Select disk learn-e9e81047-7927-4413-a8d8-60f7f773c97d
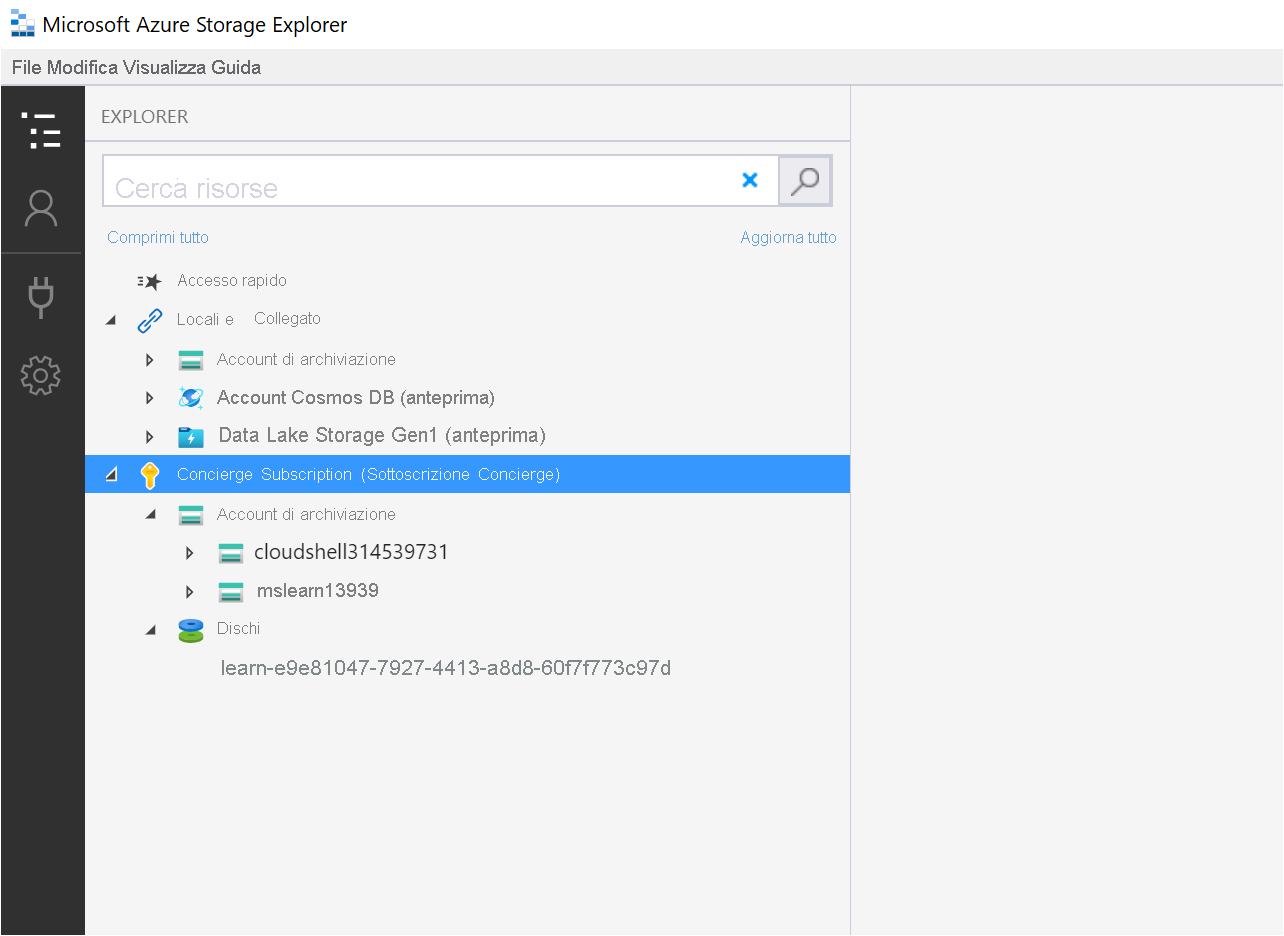 pyautogui.click(x=446, y=668)
